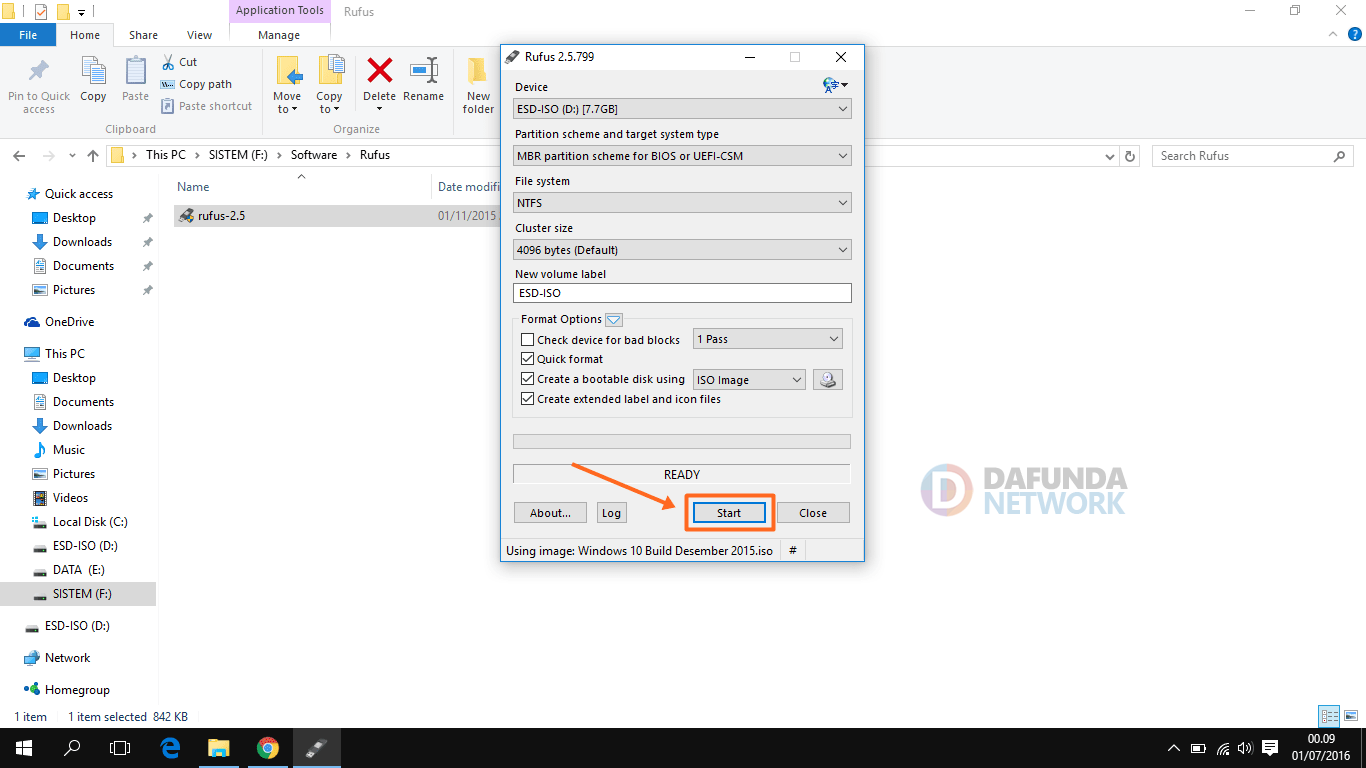Screen dimensions: 1366x768
Task: Click the New volume label text field
Action: click(x=682, y=293)
